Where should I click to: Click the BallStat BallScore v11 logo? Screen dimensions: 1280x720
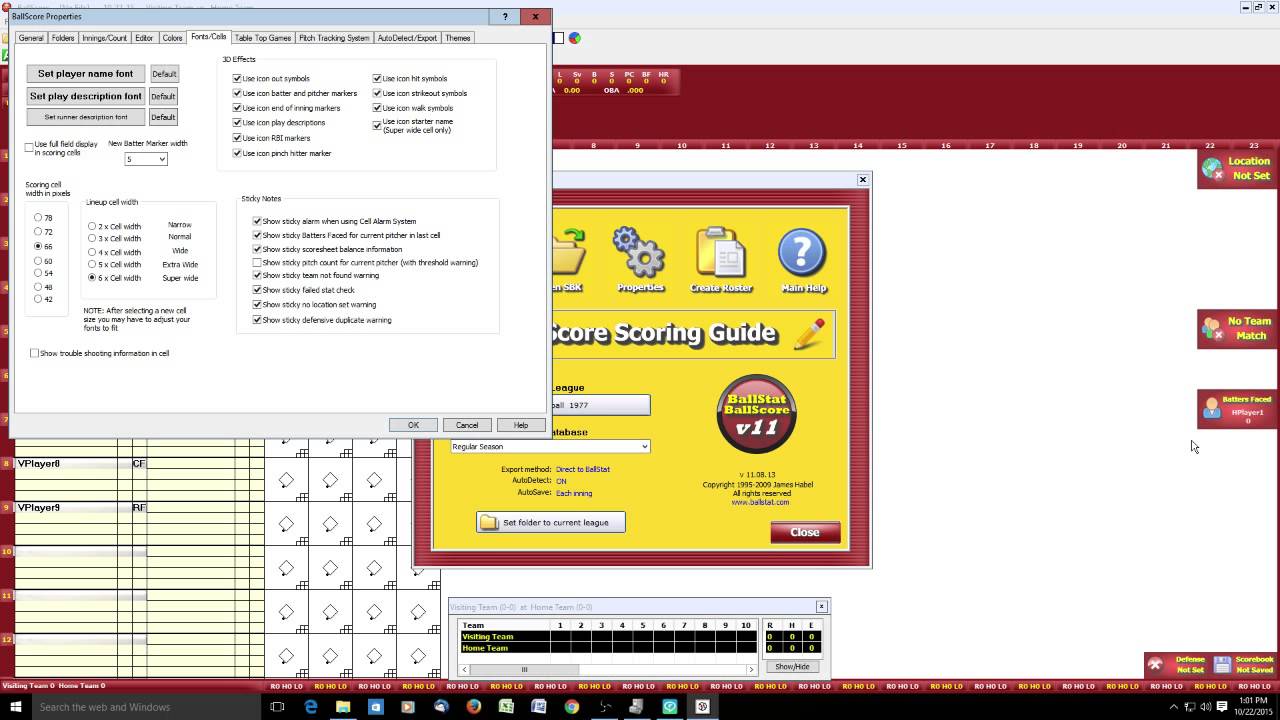click(x=756, y=414)
